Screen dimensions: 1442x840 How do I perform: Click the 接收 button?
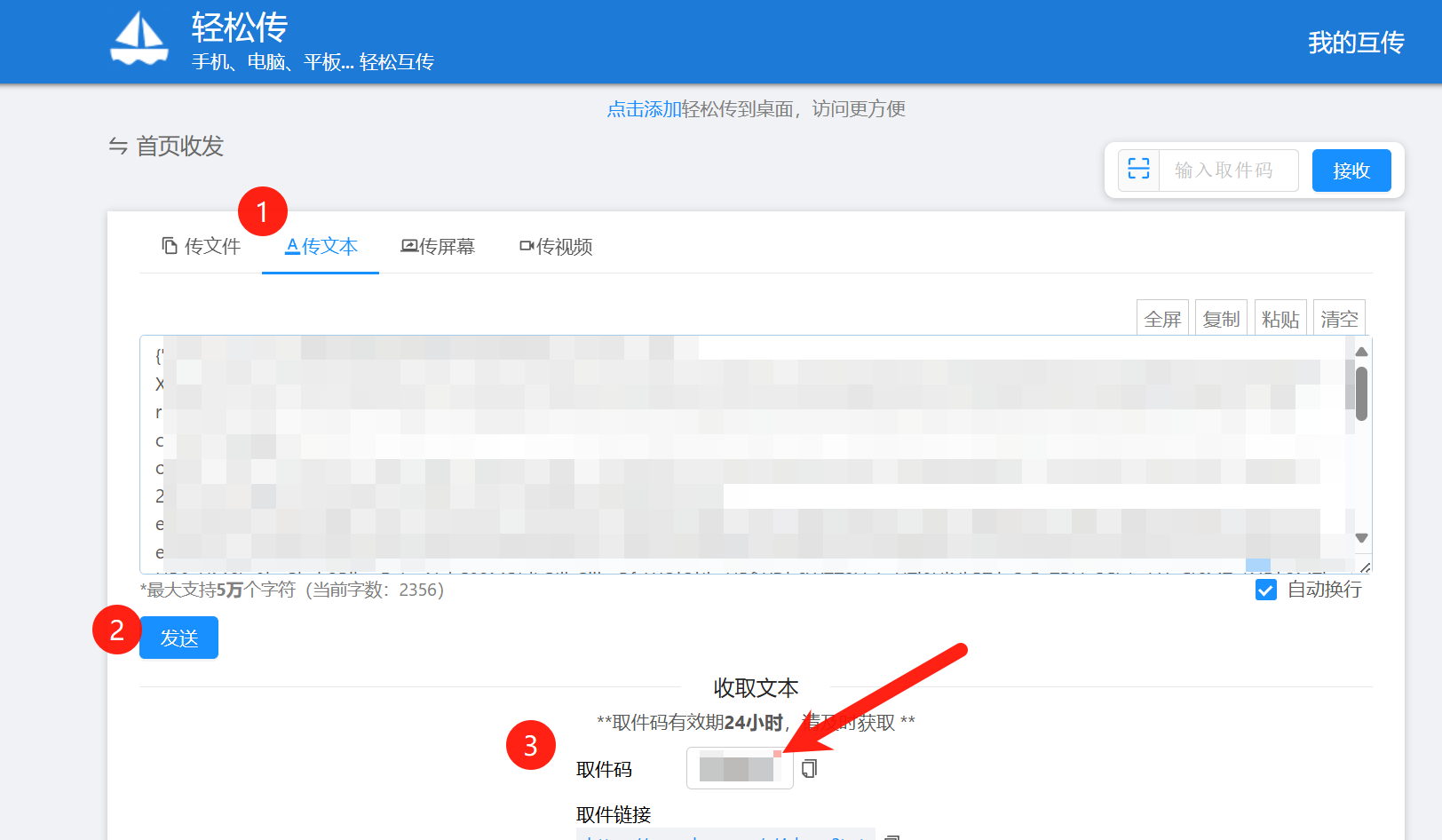[1351, 170]
